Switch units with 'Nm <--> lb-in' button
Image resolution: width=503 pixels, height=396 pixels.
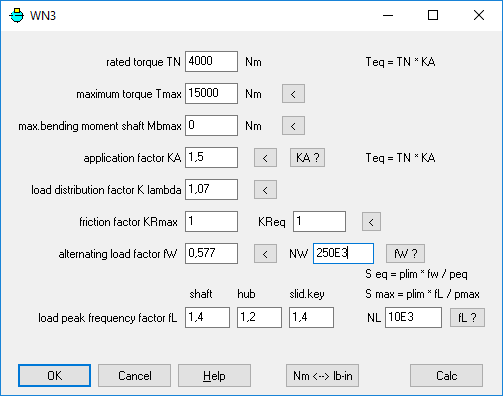click(x=322, y=376)
